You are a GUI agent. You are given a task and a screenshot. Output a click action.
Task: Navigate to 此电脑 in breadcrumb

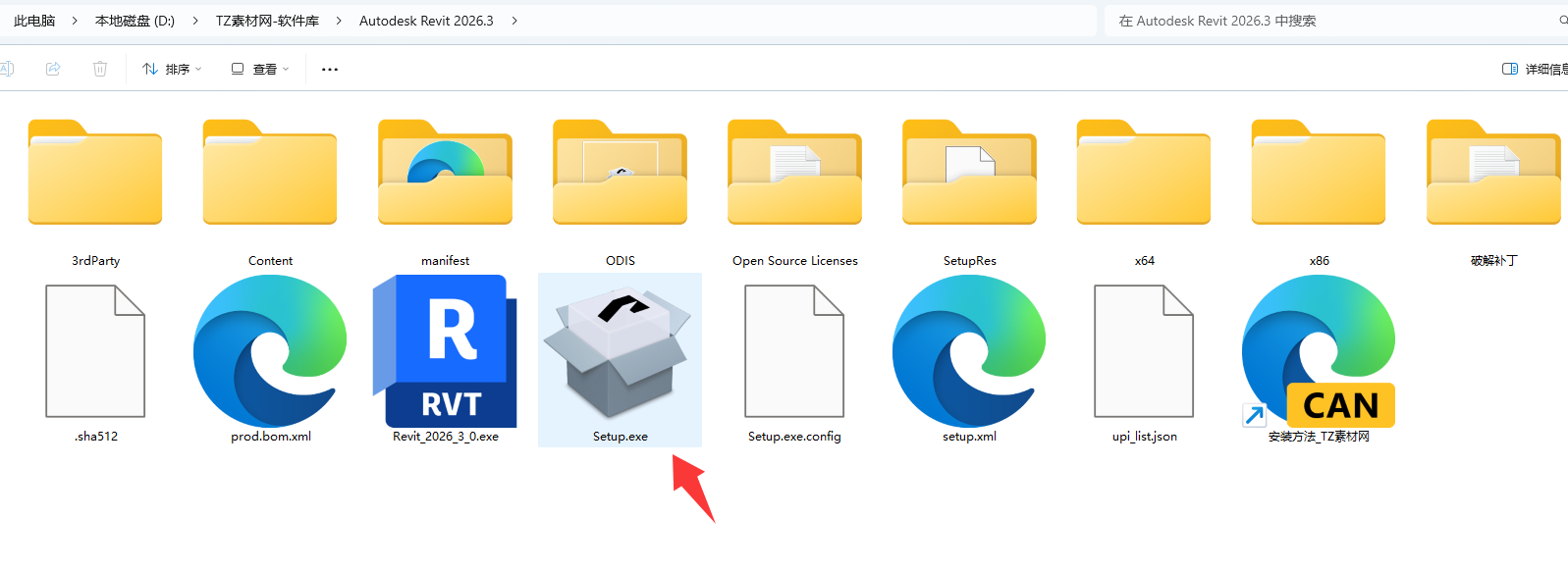point(34,21)
